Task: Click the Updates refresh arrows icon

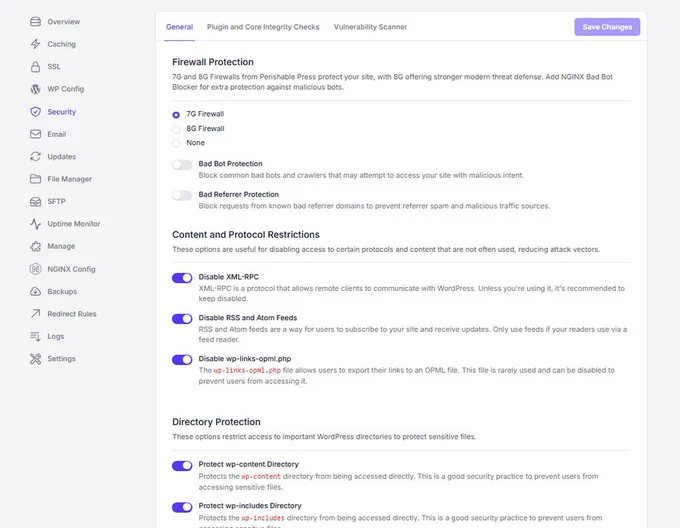Action: pos(36,156)
